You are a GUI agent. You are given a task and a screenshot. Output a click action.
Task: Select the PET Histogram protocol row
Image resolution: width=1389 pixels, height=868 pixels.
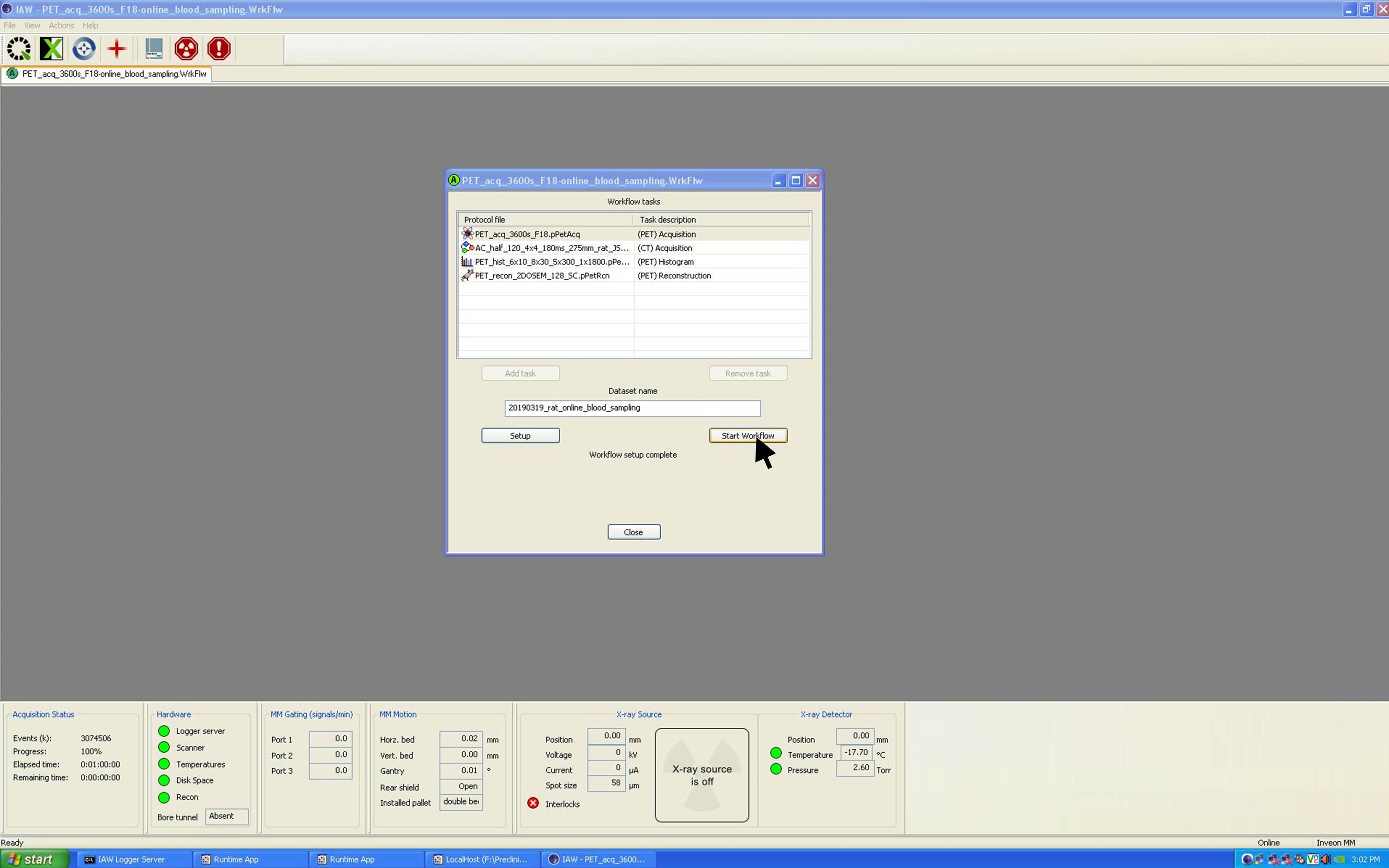click(x=551, y=262)
